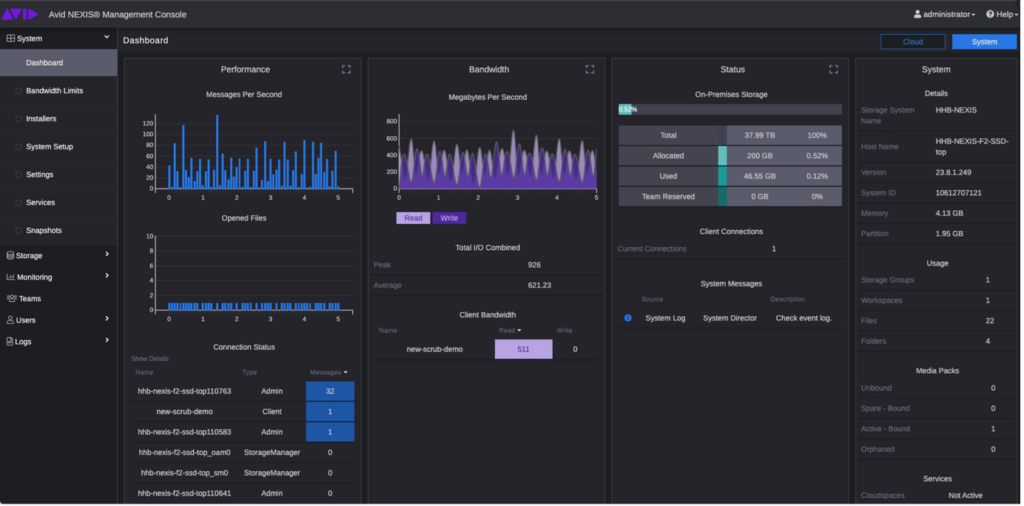Go to System Setup menu item

(49, 146)
